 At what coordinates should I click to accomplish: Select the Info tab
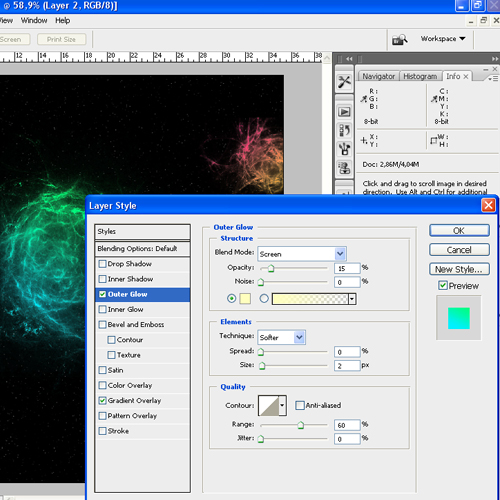(453, 76)
